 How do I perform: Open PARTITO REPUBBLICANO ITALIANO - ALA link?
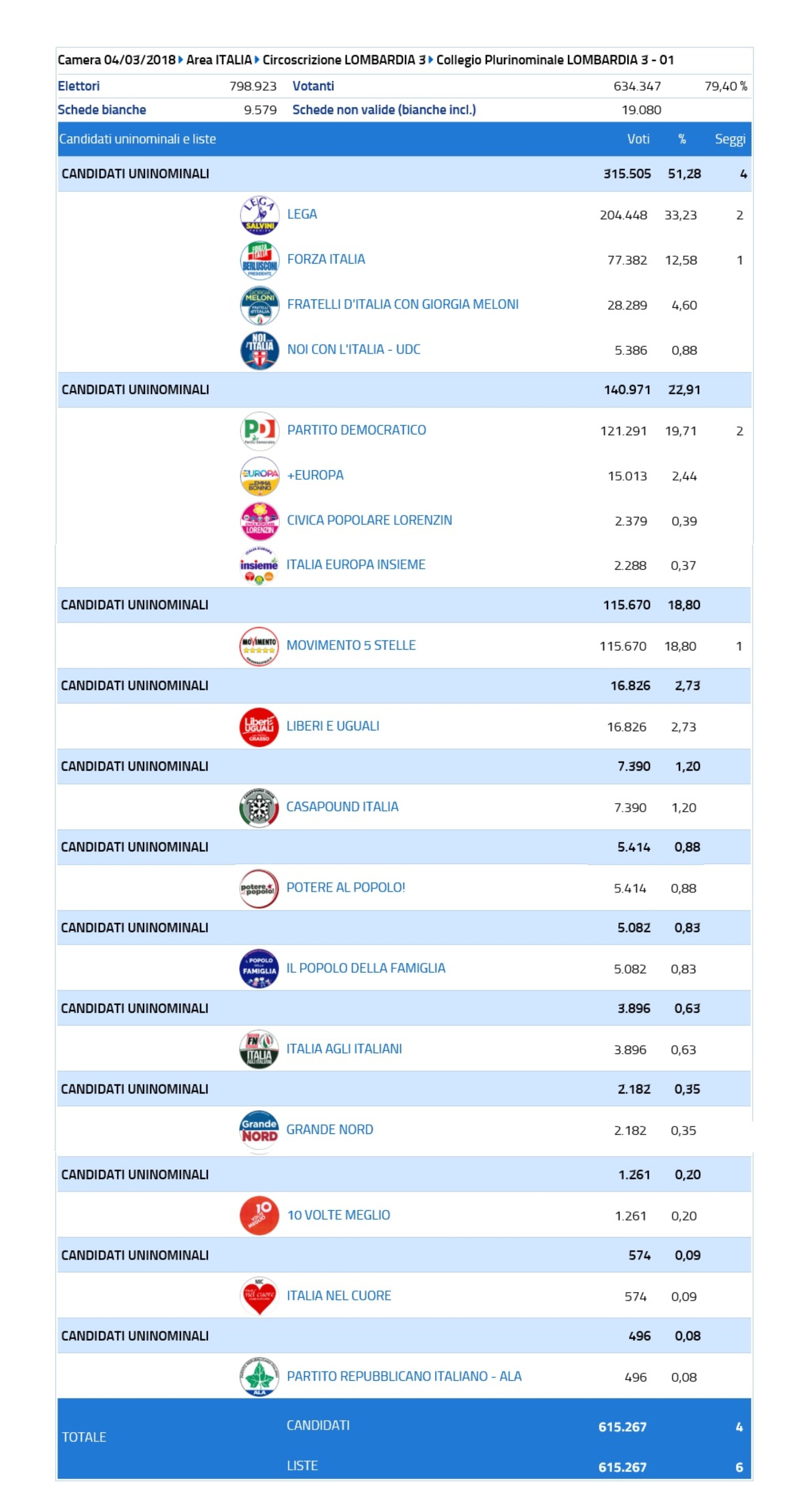(404, 1376)
